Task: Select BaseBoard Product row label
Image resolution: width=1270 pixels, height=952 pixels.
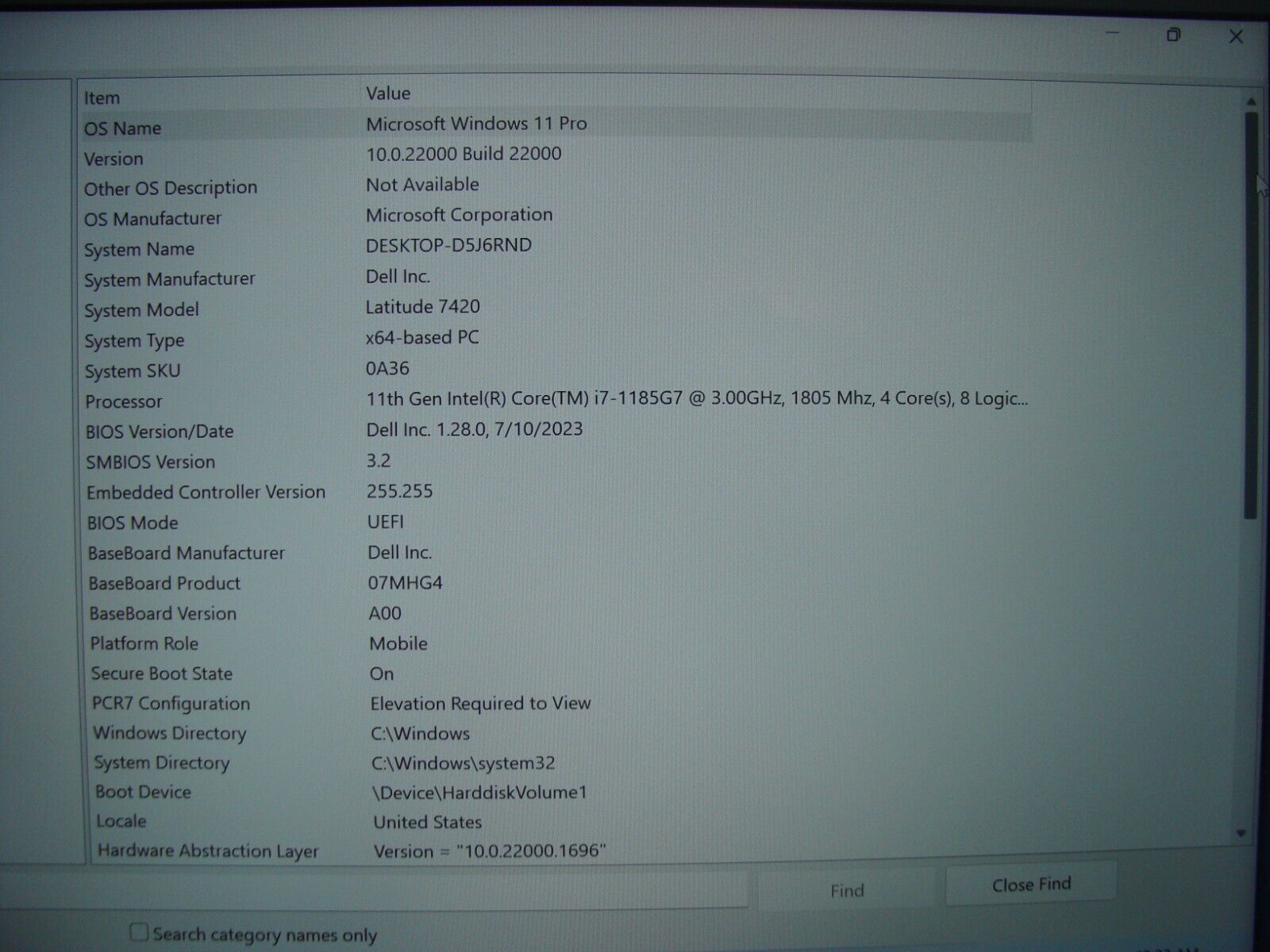Action: pos(164,583)
